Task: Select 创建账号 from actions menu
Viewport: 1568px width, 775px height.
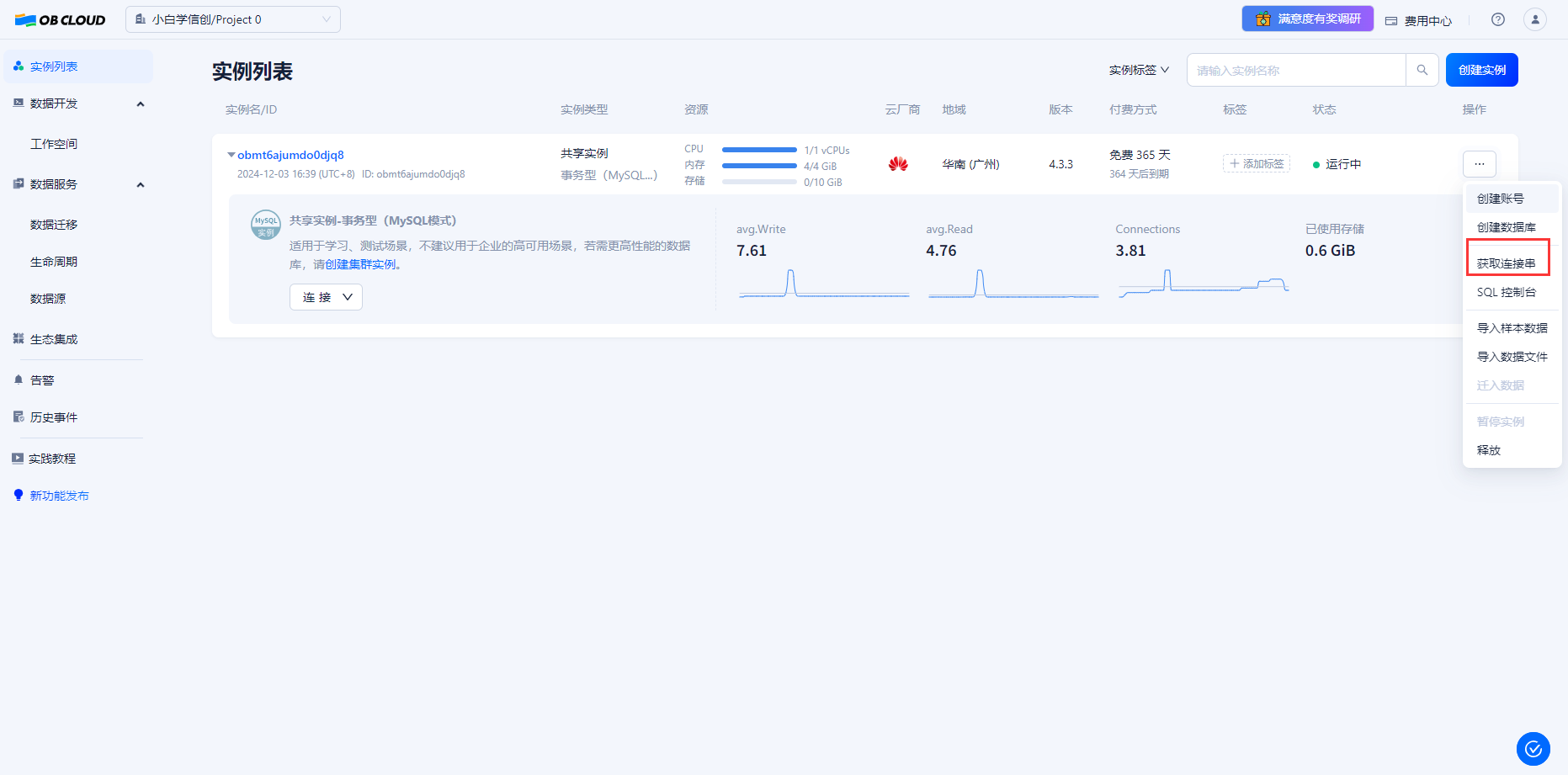Action: pos(1512,199)
